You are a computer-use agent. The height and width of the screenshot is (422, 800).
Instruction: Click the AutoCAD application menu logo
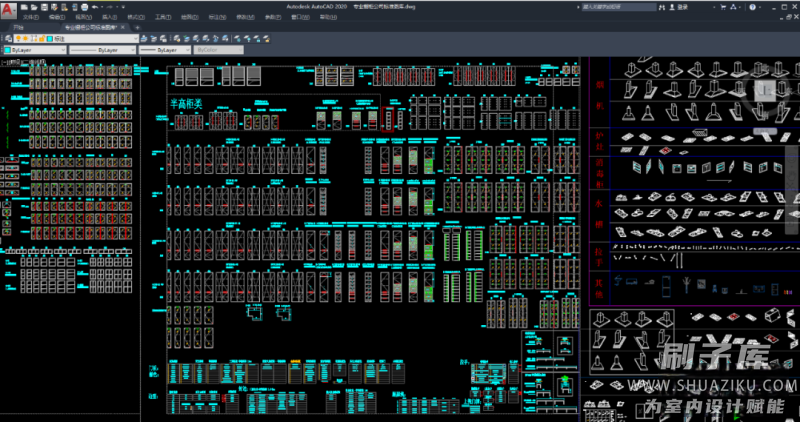pos(8,8)
